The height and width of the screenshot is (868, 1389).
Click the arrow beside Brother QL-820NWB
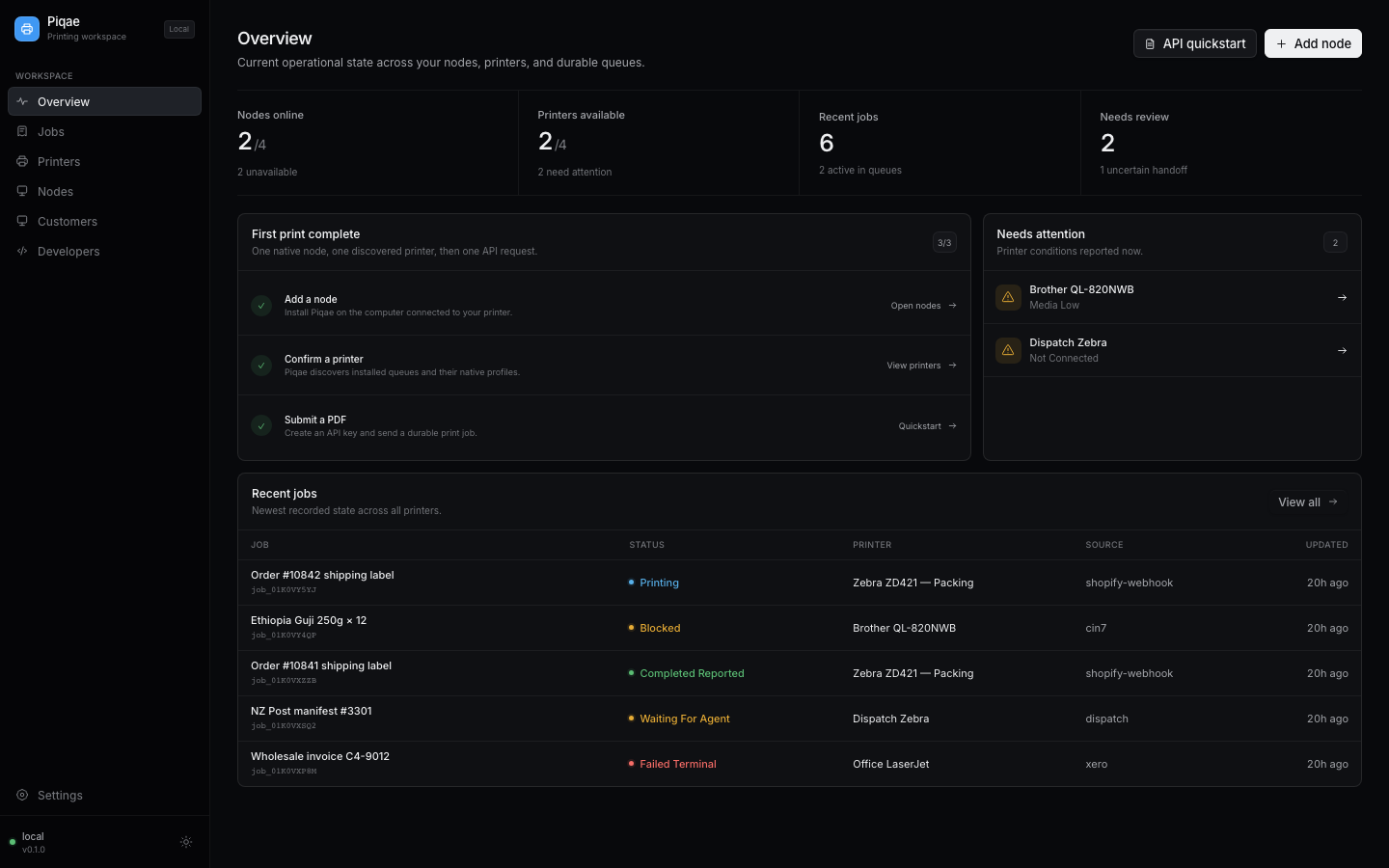tap(1342, 297)
